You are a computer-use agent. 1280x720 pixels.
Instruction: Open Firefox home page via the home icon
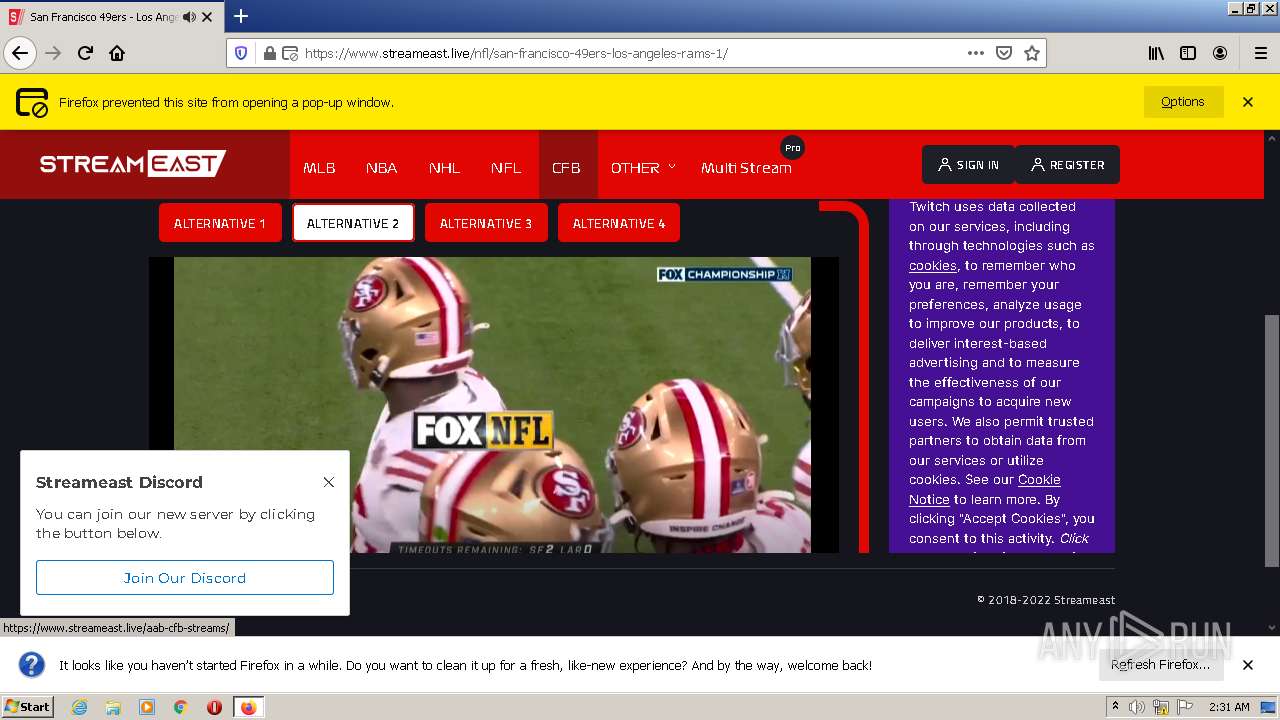(117, 53)
